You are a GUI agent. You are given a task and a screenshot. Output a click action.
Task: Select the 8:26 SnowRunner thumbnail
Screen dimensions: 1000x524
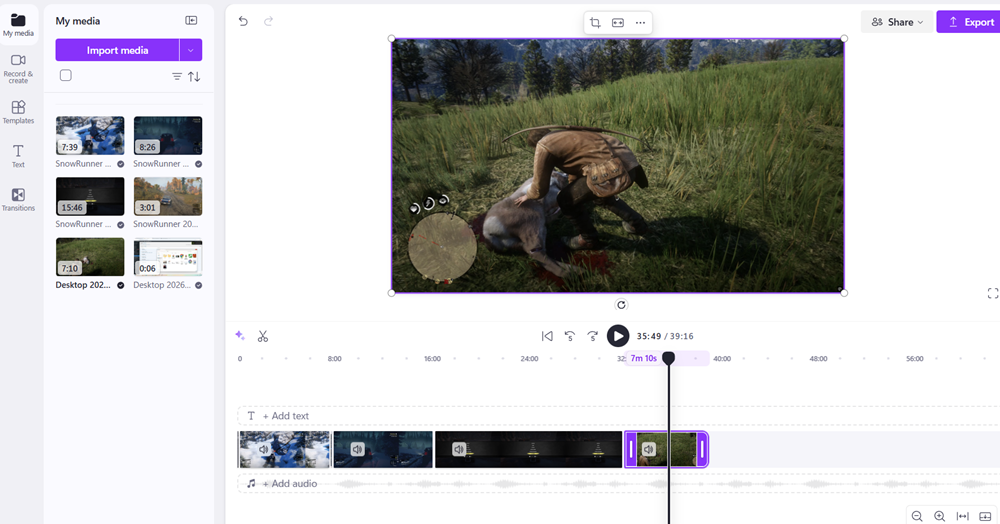point(168,135)
